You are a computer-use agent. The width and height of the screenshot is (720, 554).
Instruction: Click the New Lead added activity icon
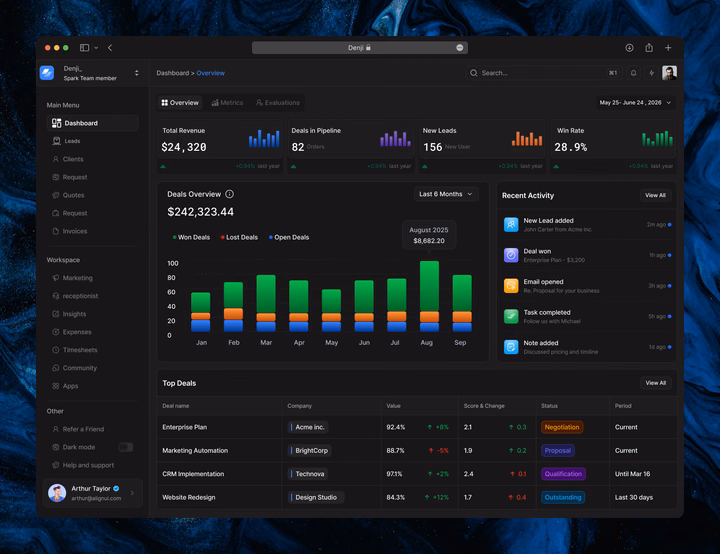(x=511, y=225)
